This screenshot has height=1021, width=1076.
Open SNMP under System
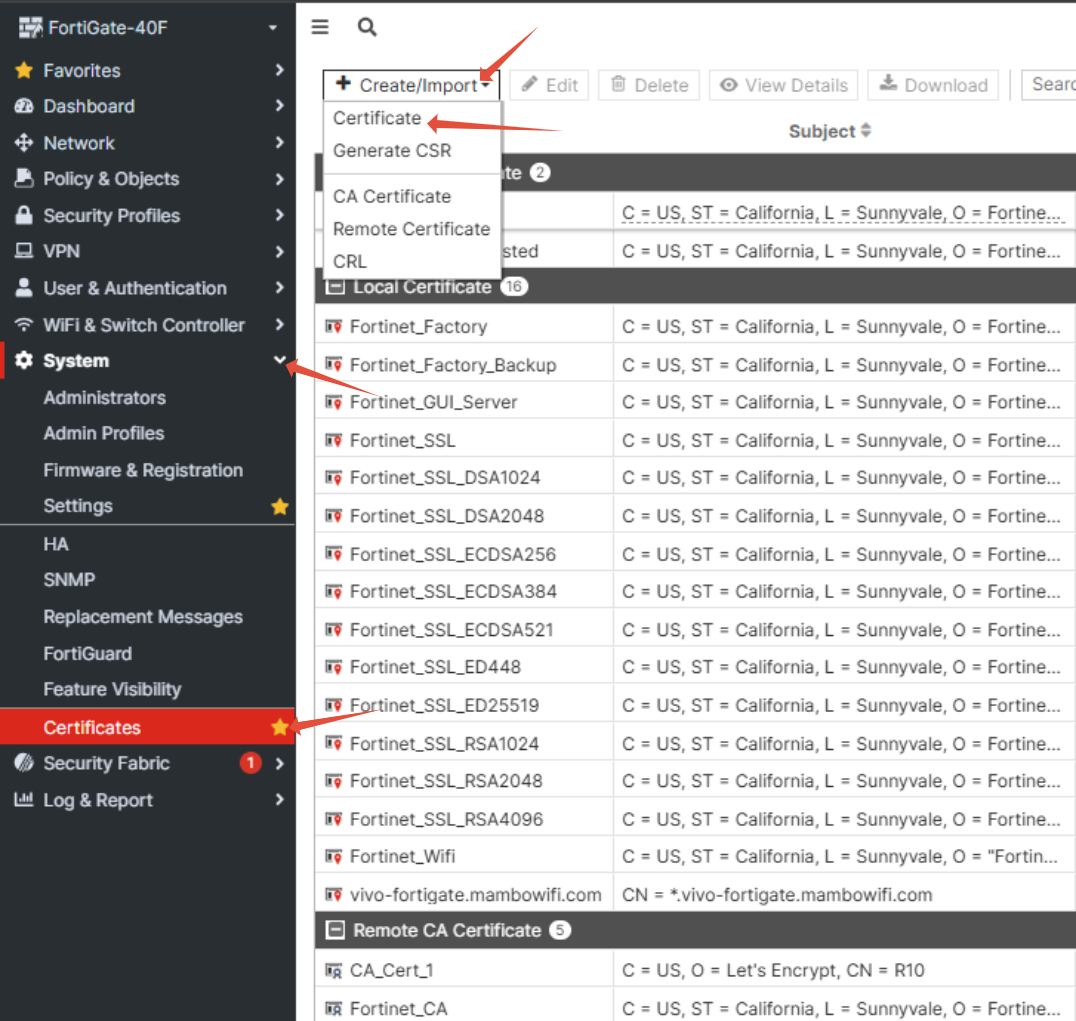(x=69, y=580)
